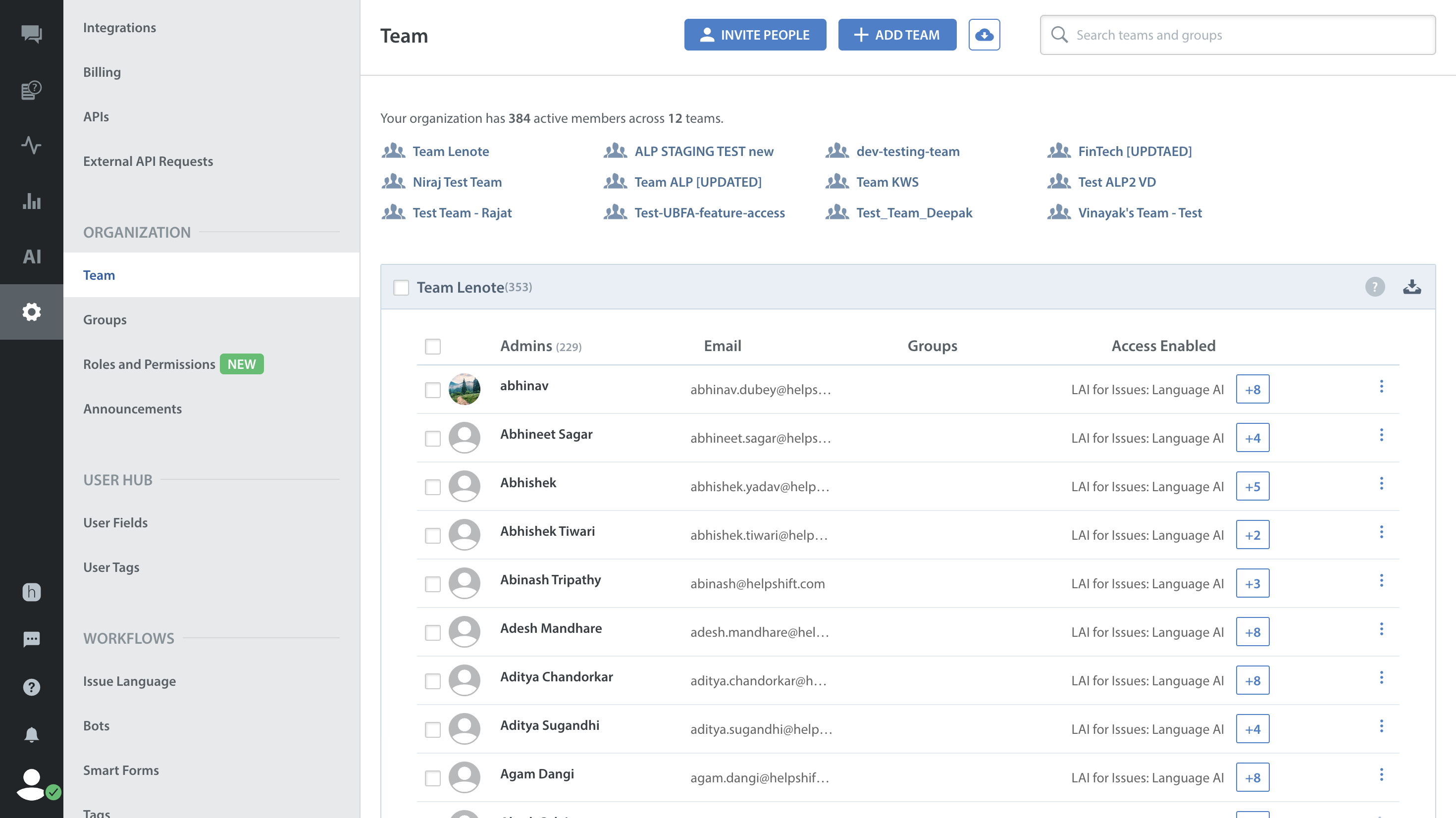This screenshot has width=1456, height=818.
Task: Go to Groups in the Organization menu
Action: [104, 319]
